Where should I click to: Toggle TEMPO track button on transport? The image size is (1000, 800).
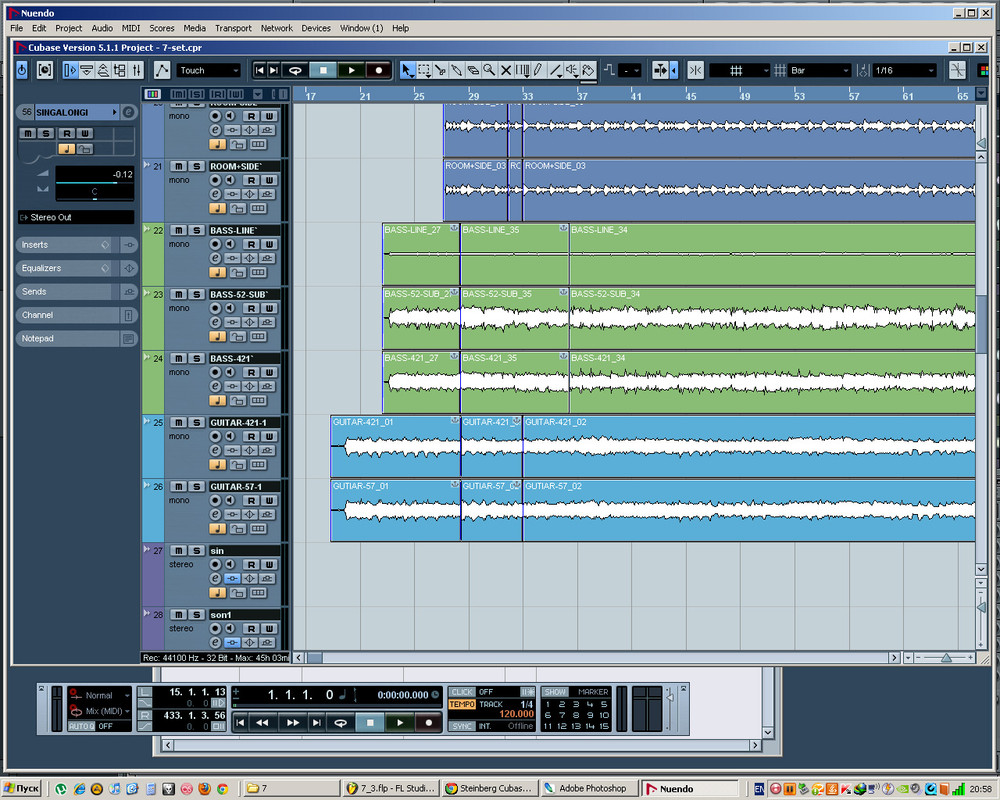(x=462, y=704)
